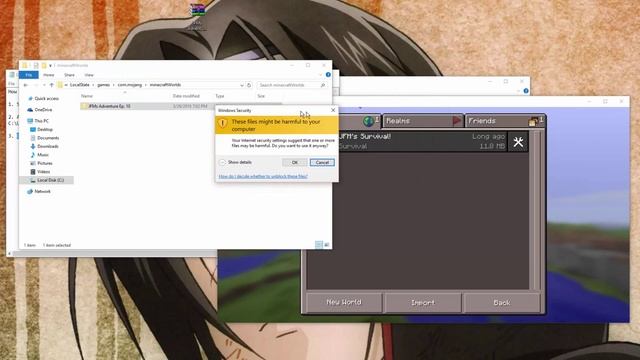
Task: Click Minecraft world list scrollbar
Action: [537, 210]
